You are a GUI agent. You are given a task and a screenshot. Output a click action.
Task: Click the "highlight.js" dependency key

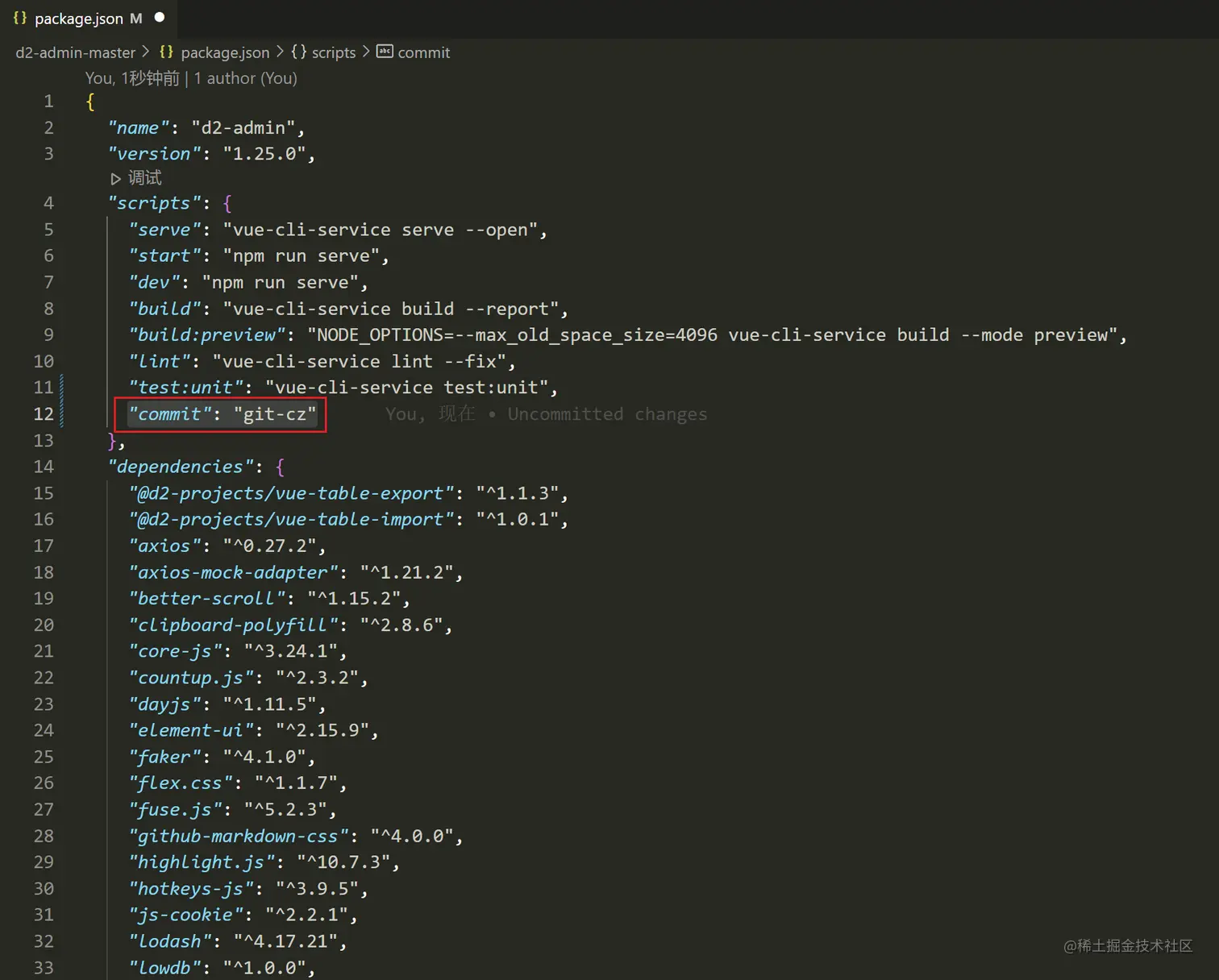point(202,862)
